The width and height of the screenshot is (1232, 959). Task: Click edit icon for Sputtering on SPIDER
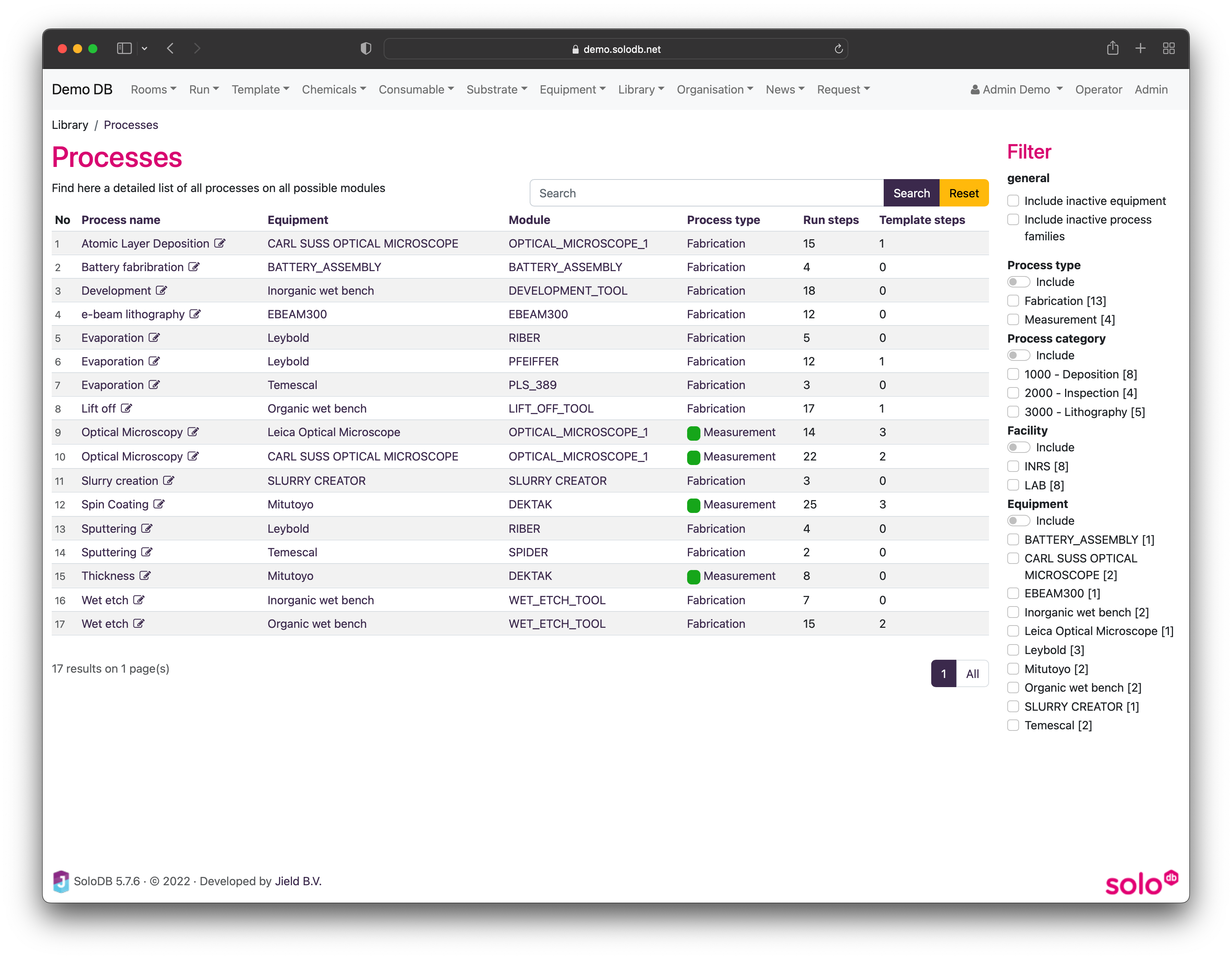click(x=147, y=552)
